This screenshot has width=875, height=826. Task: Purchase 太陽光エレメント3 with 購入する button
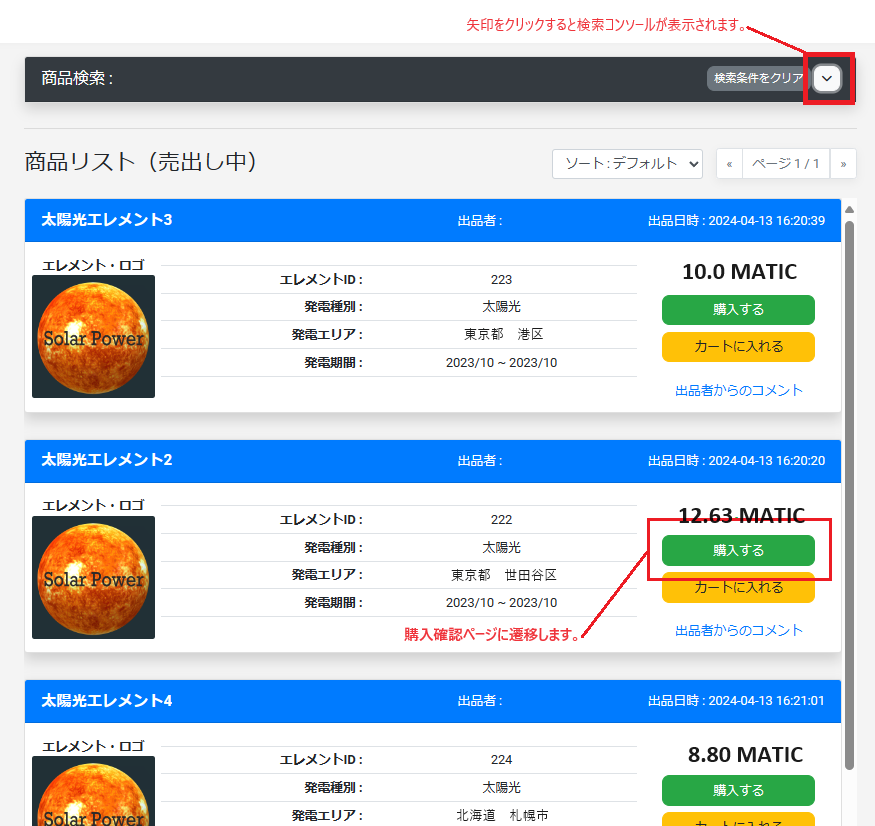738,310
